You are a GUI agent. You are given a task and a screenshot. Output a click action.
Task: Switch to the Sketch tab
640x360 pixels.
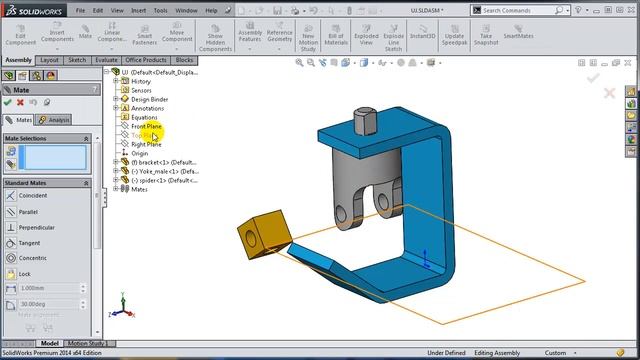pyautogui.click(x=77, y=60)
